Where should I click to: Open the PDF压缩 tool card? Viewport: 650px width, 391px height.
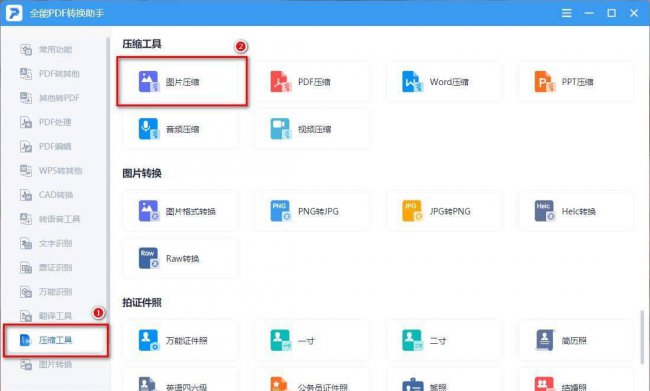click(x=312, y=82)
